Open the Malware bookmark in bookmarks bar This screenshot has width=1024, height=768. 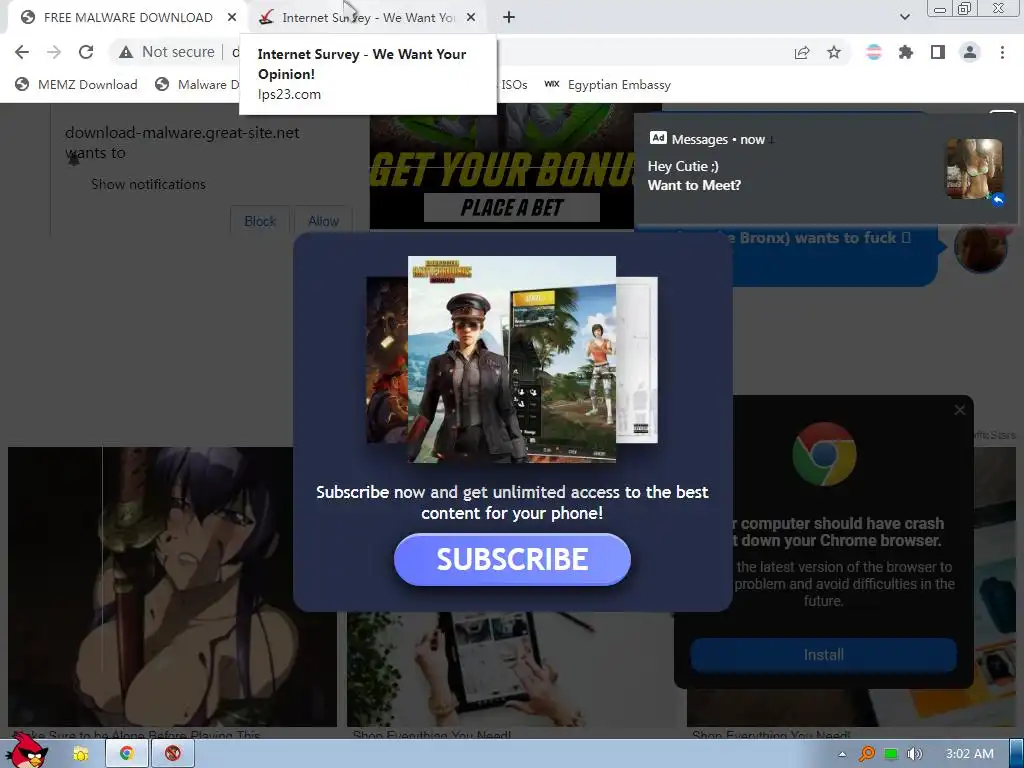pyautogui.click(x=197, y=84)
